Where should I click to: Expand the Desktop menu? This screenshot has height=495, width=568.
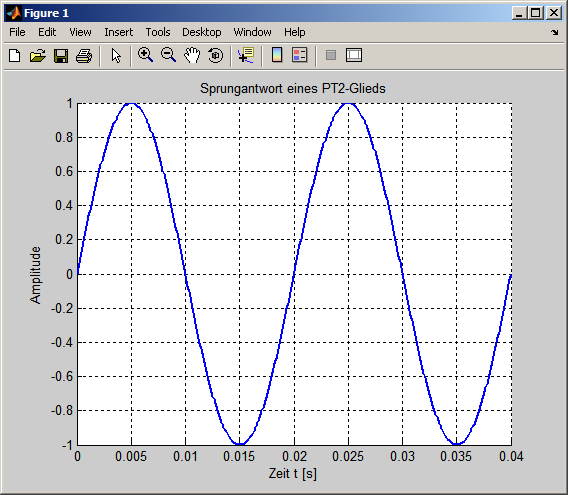[202, 32]
